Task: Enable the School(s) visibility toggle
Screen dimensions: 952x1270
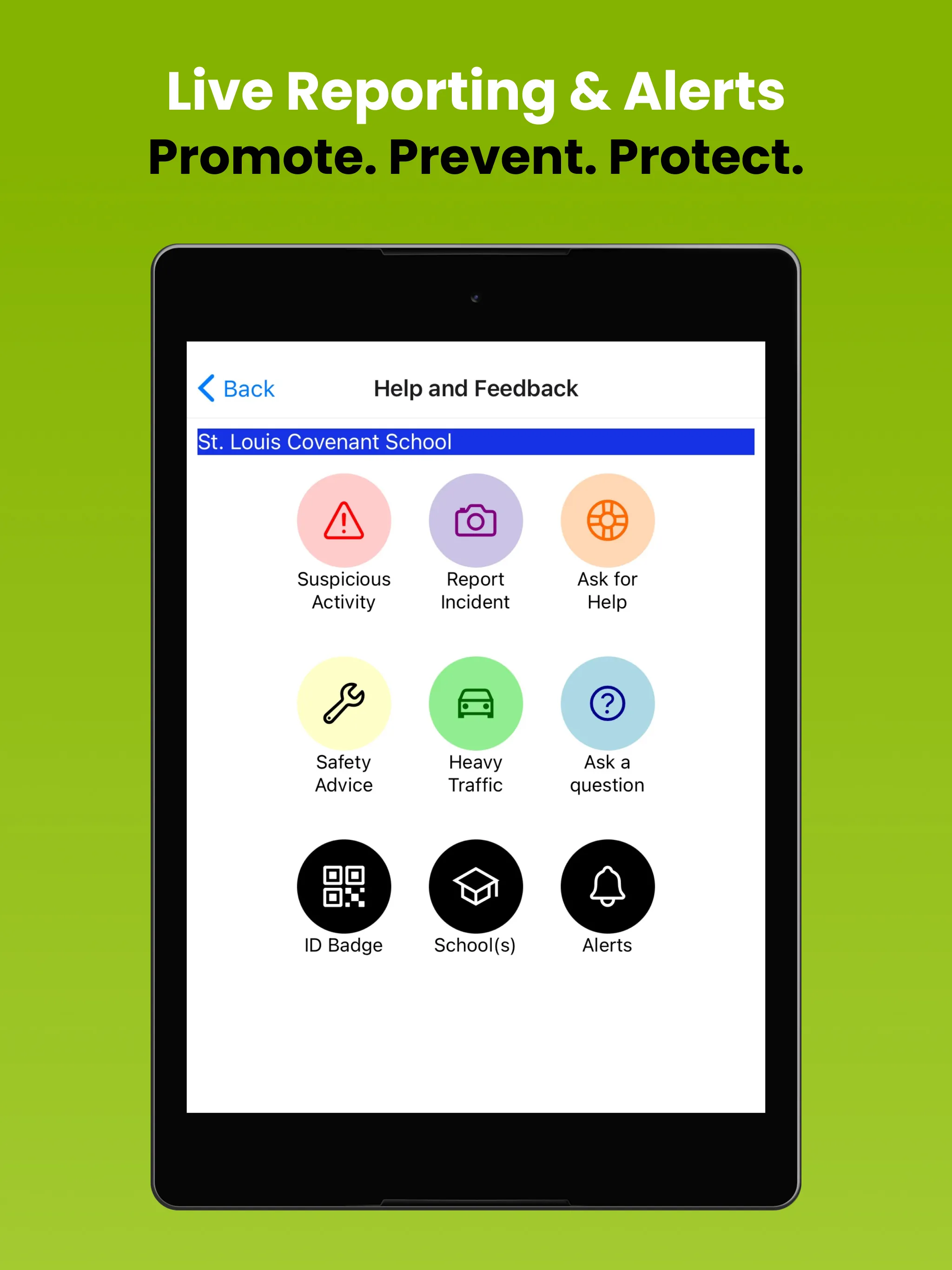Action: 477,893
